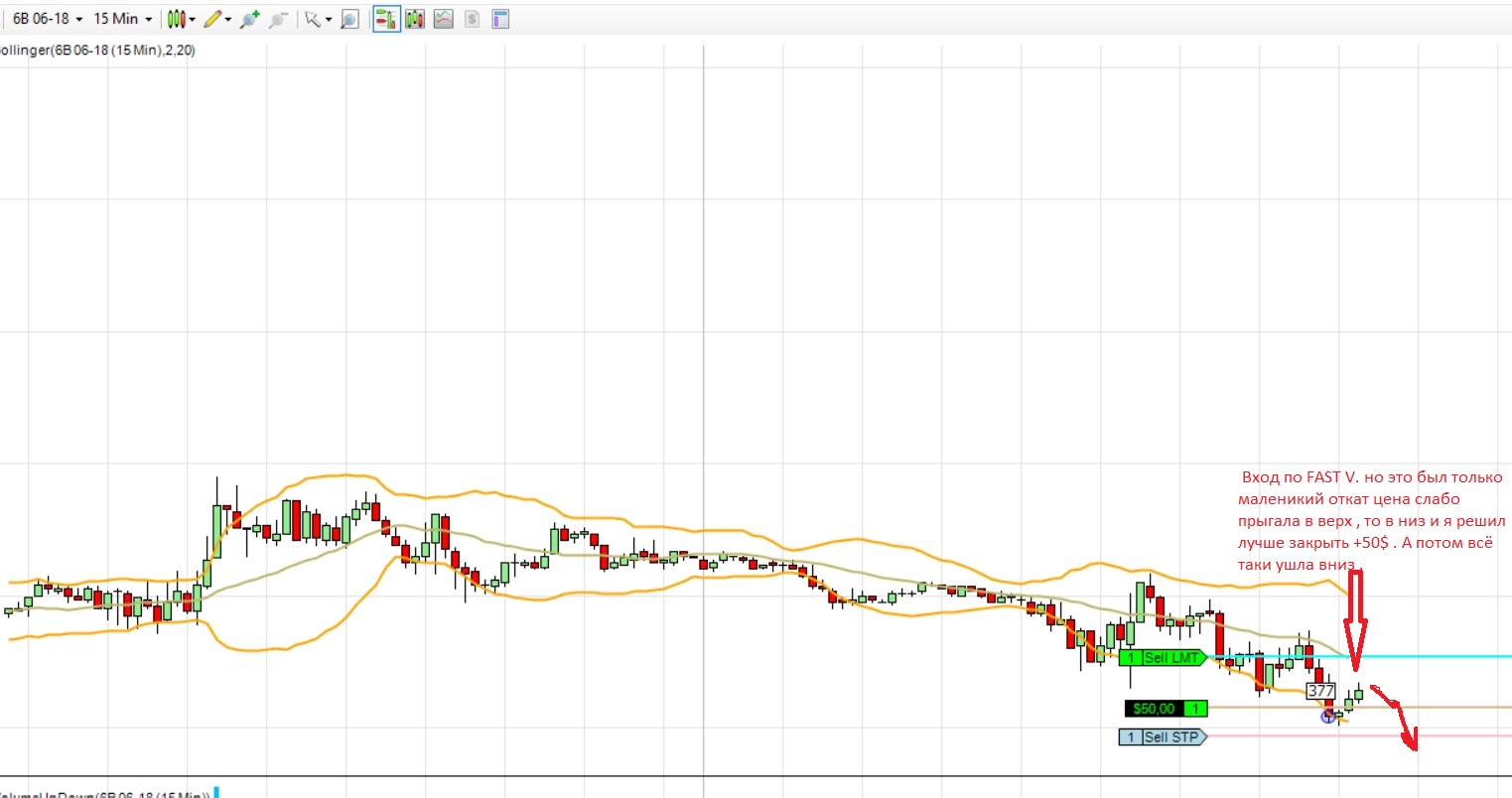Click the $50,00 position profit marker
Image resolution: width=1512 pixels, height=798 pixels.
(1167, 709)
